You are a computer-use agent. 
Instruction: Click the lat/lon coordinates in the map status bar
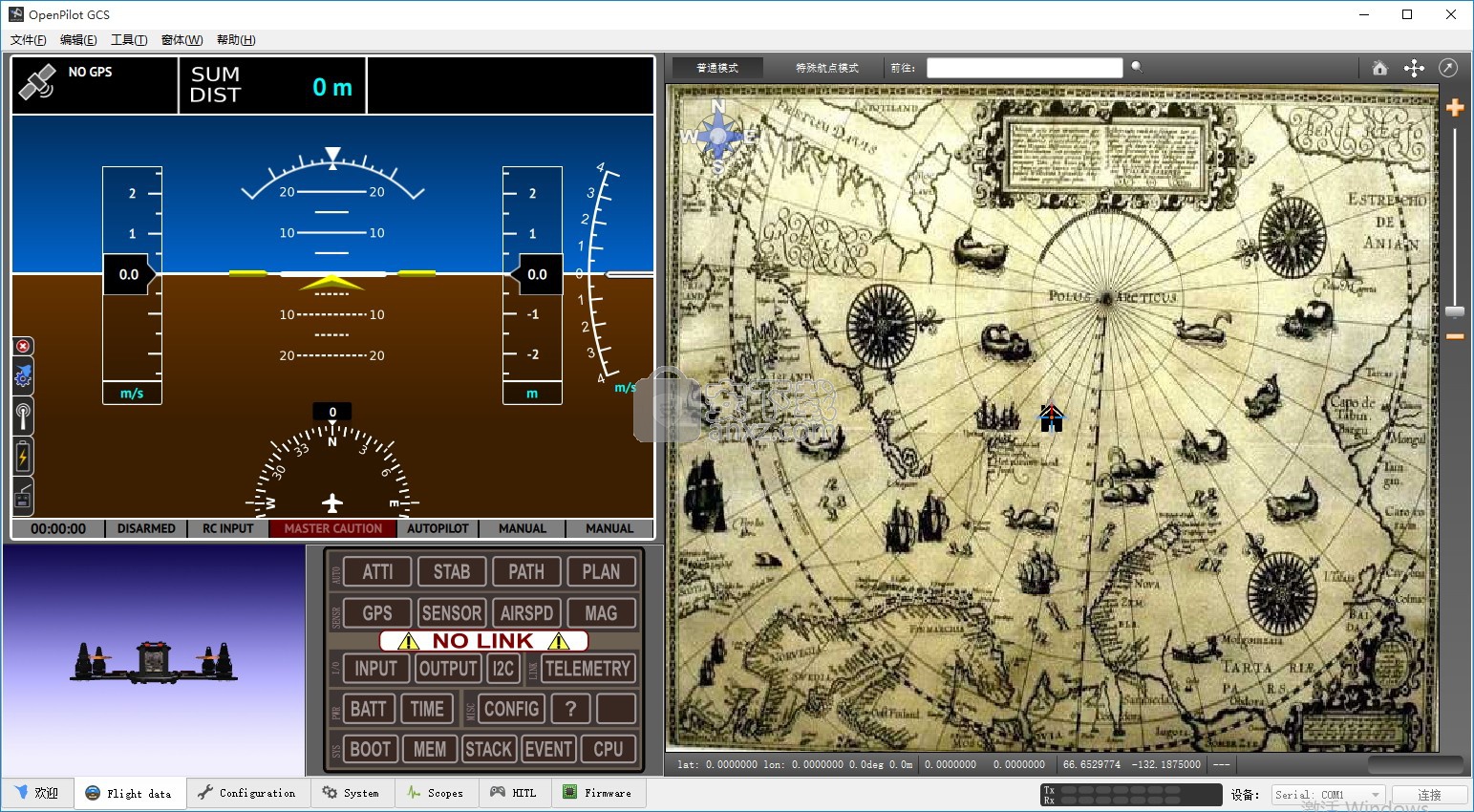tap(794, 764)
